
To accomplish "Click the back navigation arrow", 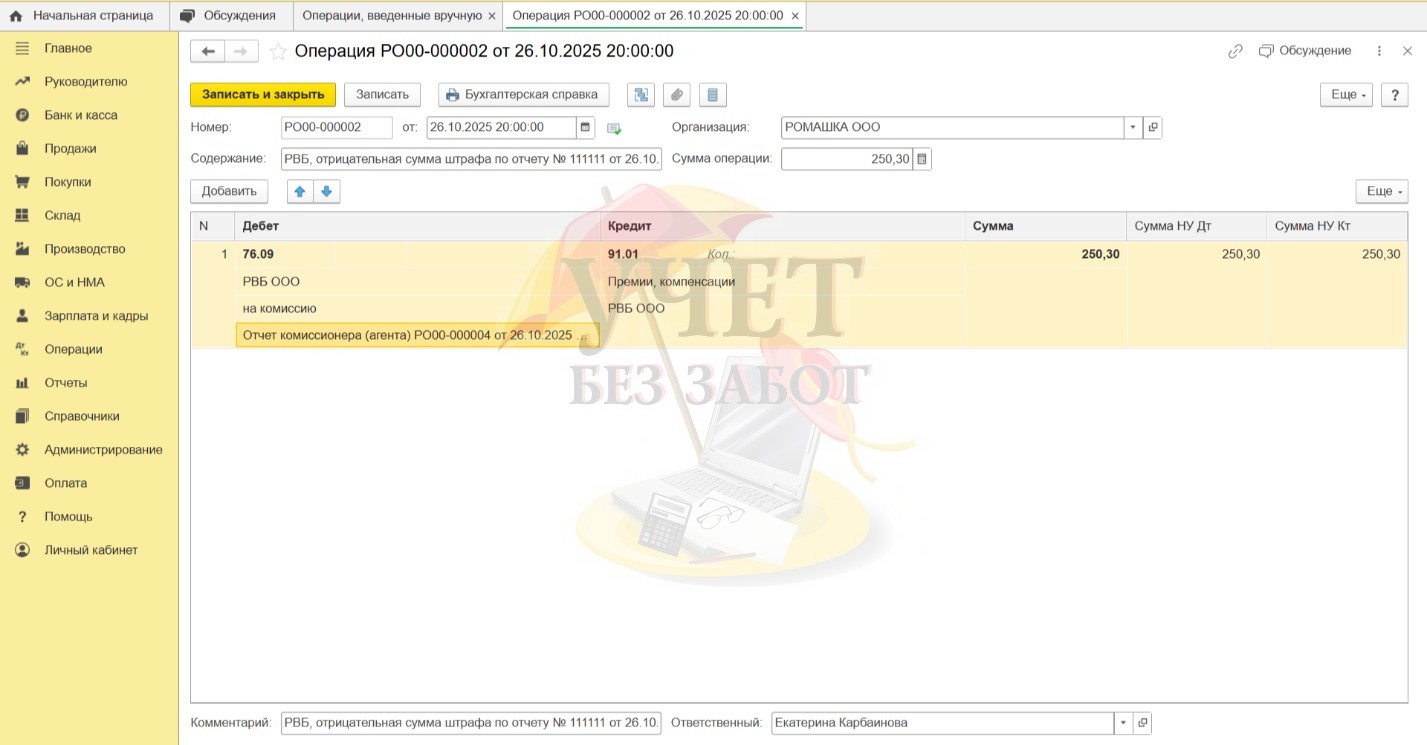I will click(x=207, y=51).
